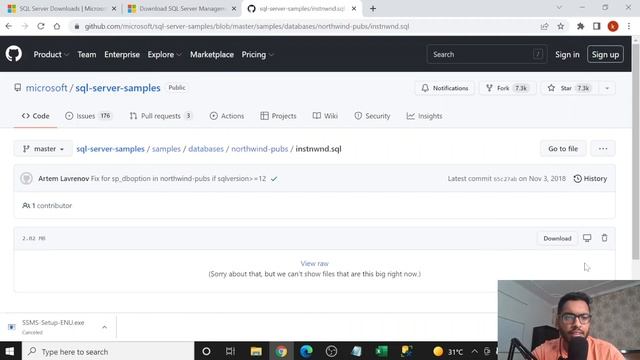Switch to the Security tab
Image resolution: width=640 pixels, height=360 pixels.
(x=372, y=116)
